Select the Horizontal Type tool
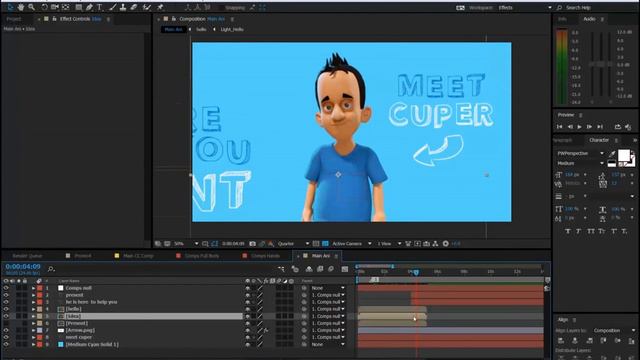Image resolution: width=640 pixels, height=360 pixels. pos(99,7)
